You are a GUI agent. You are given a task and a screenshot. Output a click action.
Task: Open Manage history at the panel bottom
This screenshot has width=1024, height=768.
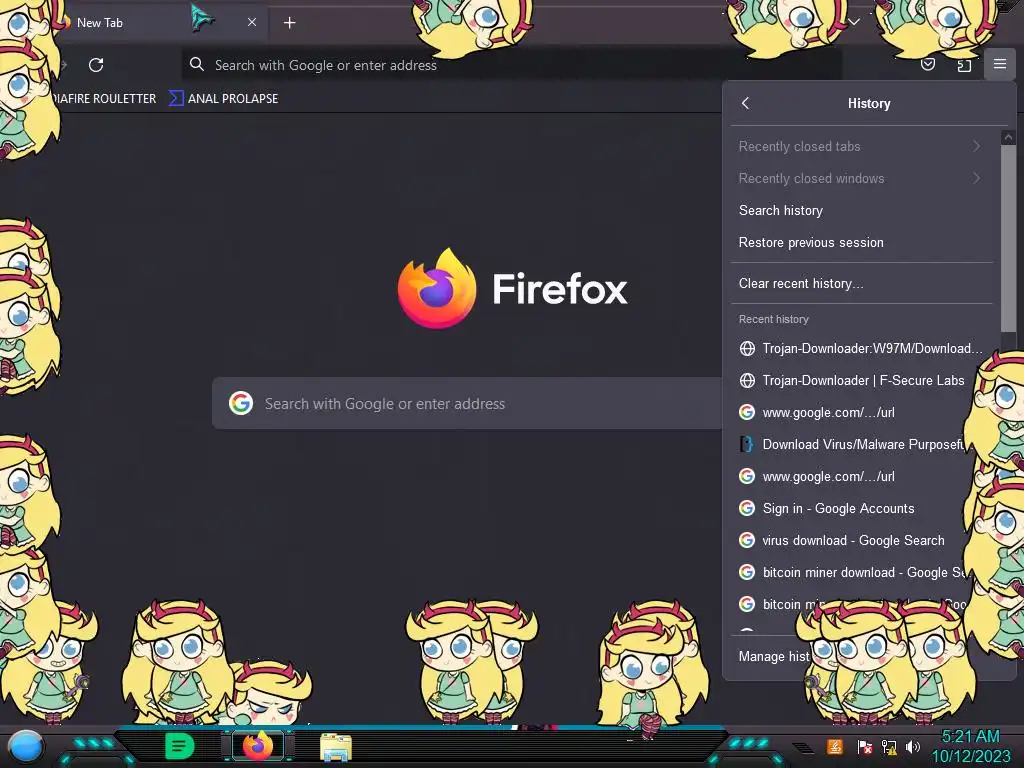(773, 656)
